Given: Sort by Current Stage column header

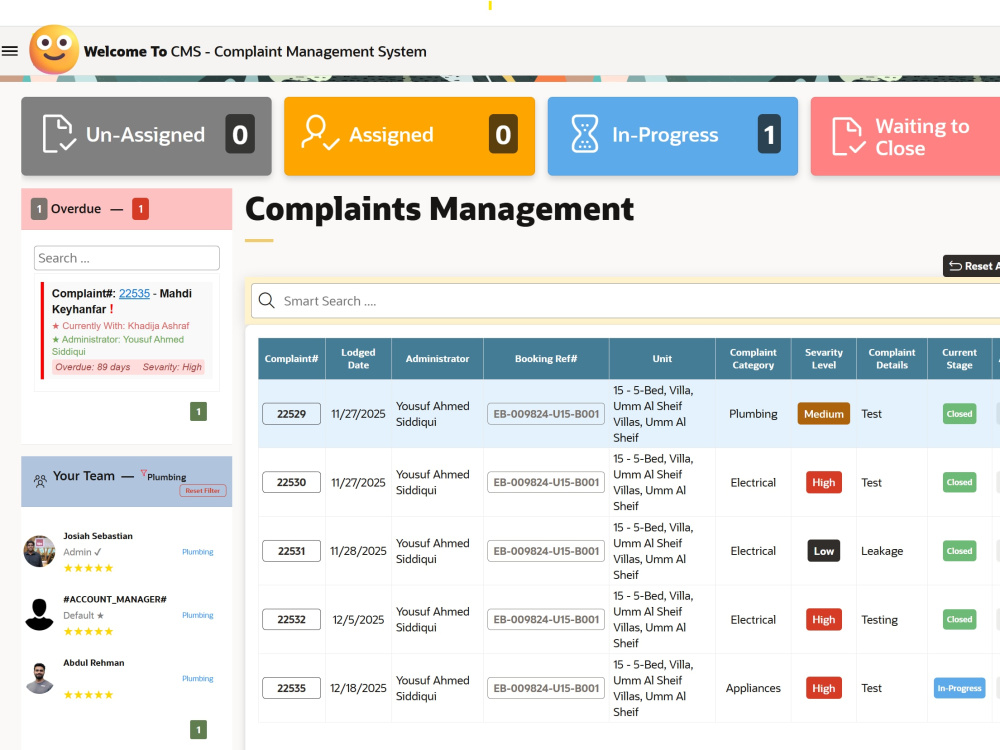Looking at the screenshot, I should click(959, 358).
